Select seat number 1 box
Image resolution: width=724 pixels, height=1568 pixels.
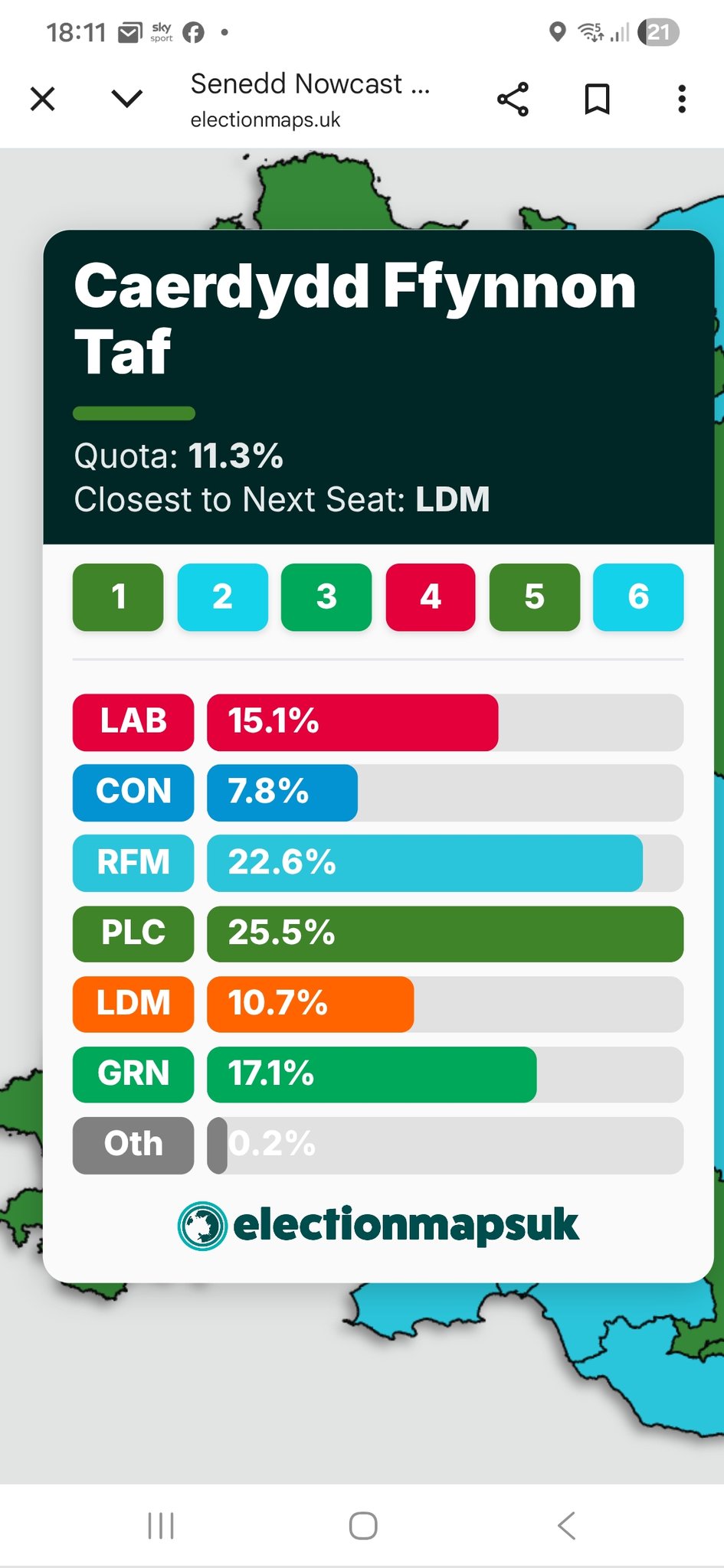[118, 597]
